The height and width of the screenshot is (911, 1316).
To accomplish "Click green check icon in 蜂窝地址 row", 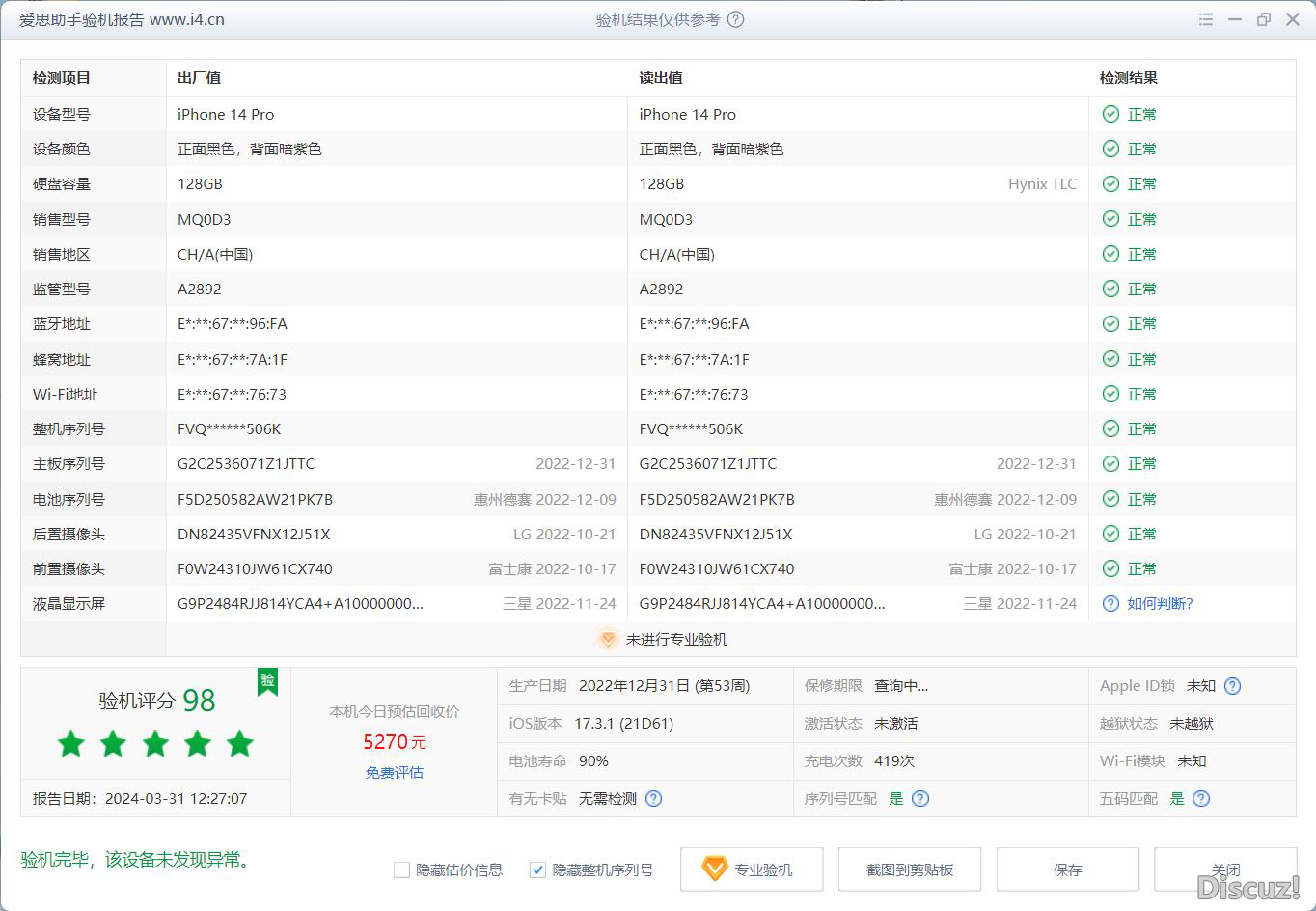I will click(1110, 359).
